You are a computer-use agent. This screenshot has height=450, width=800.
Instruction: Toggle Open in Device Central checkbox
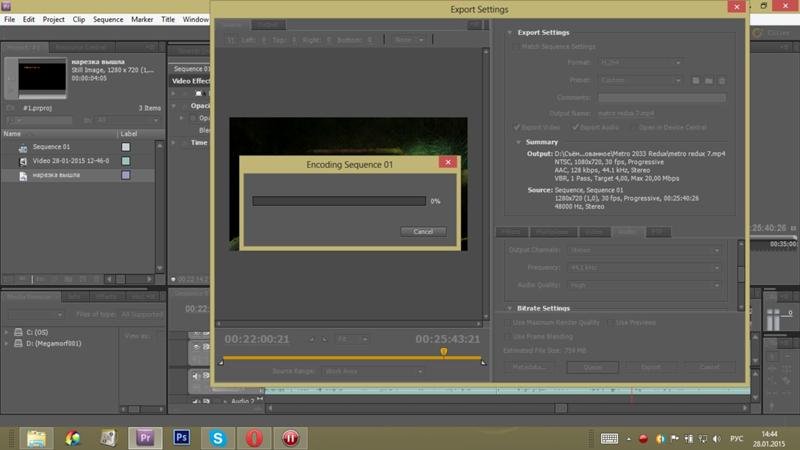tap(634, 127)
